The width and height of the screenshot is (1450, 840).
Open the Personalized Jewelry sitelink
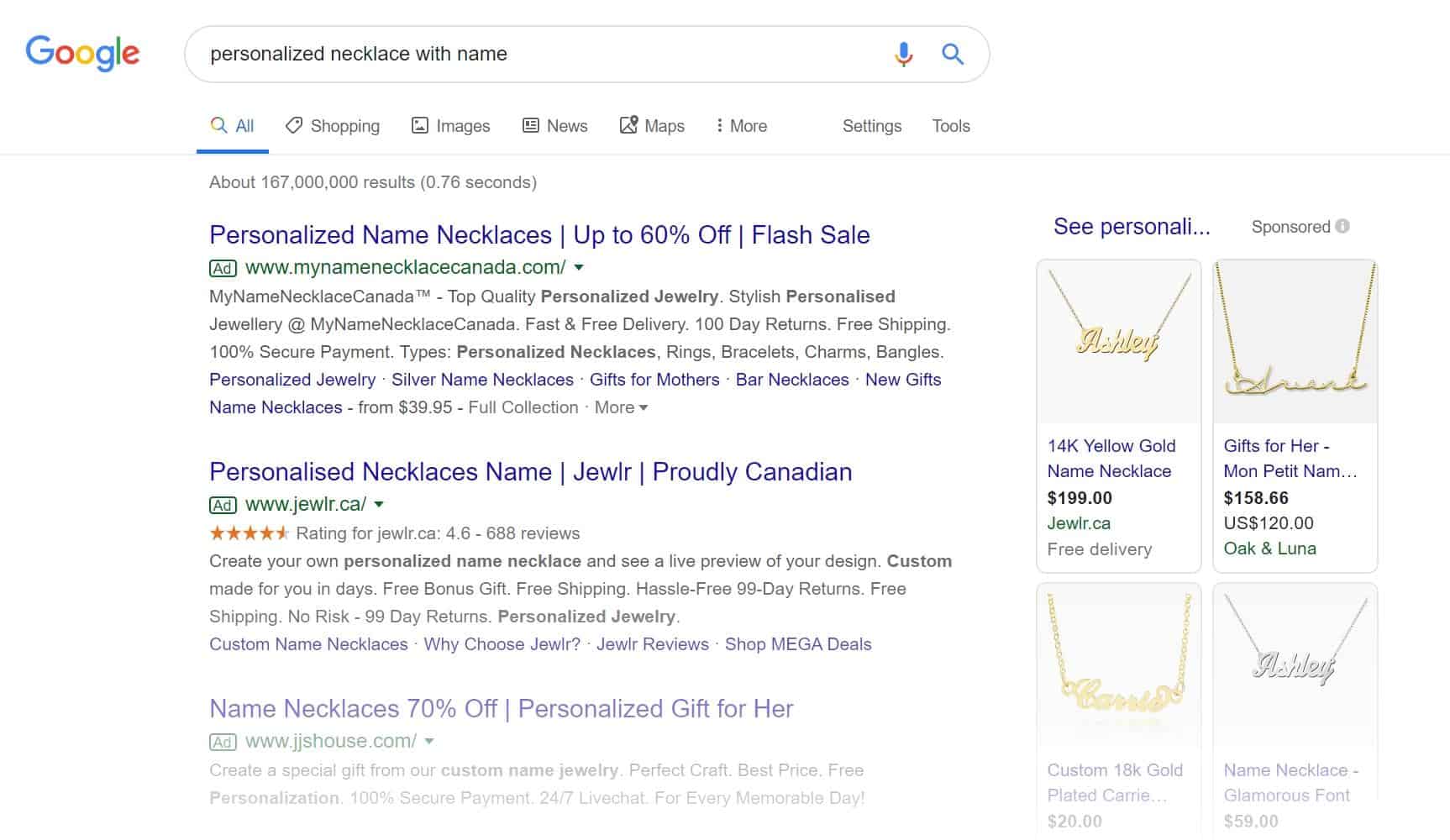(x=292, y=380)
